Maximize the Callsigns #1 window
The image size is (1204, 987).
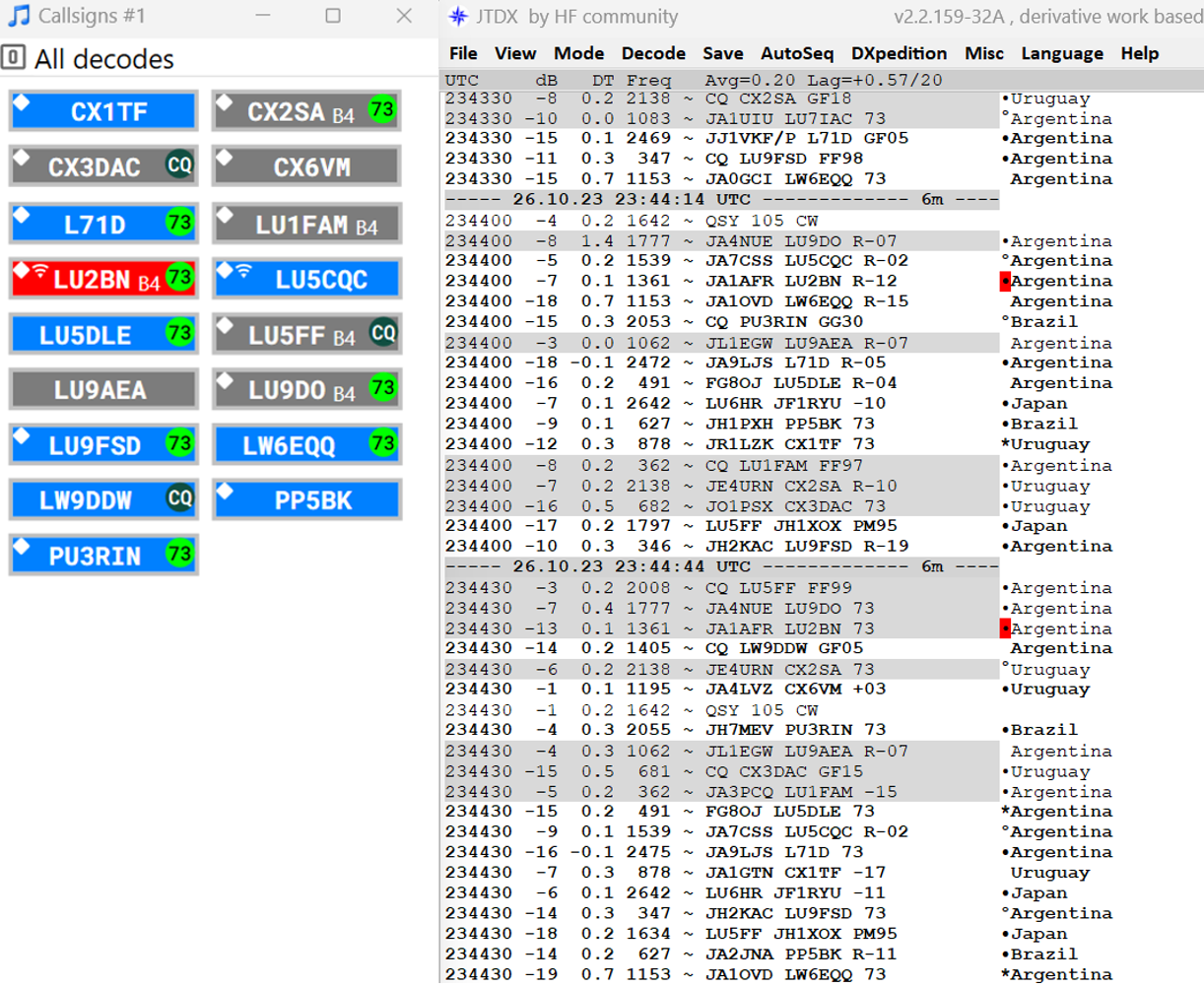coord(333,16)
